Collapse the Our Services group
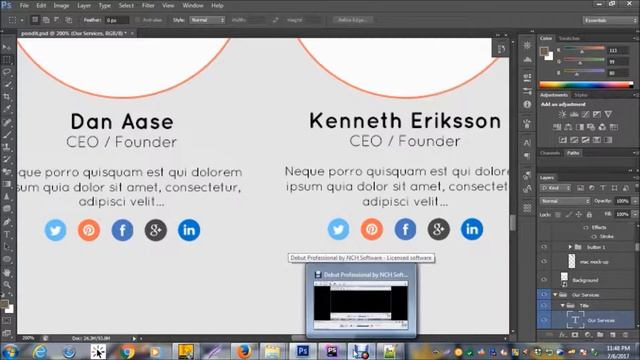This screenshot has width=640, height=360. tap(555, 294)
